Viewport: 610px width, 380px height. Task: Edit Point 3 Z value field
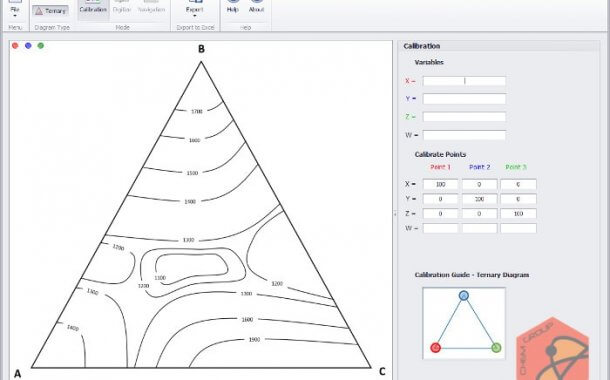518,214
